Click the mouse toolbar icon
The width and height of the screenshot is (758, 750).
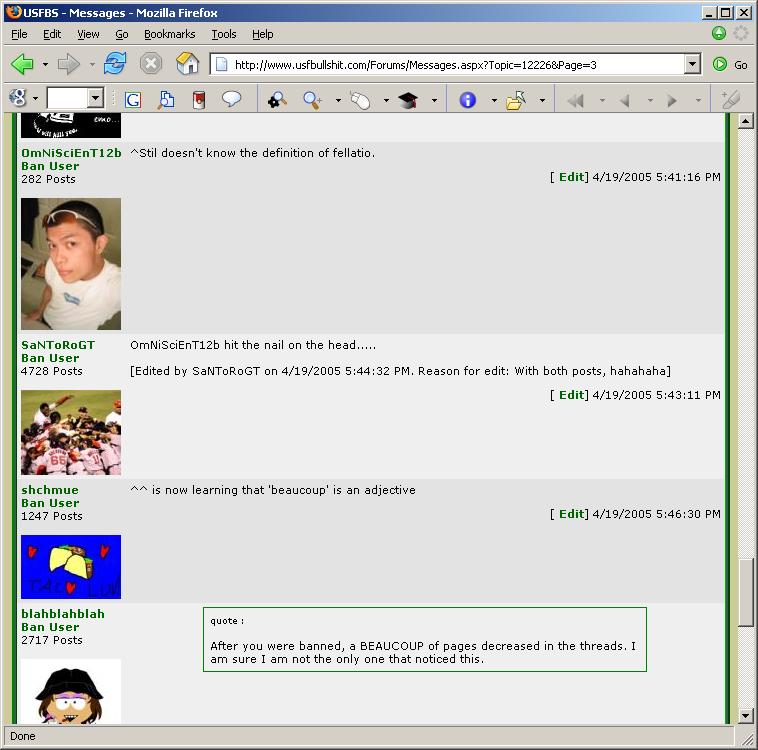point(360,100)
